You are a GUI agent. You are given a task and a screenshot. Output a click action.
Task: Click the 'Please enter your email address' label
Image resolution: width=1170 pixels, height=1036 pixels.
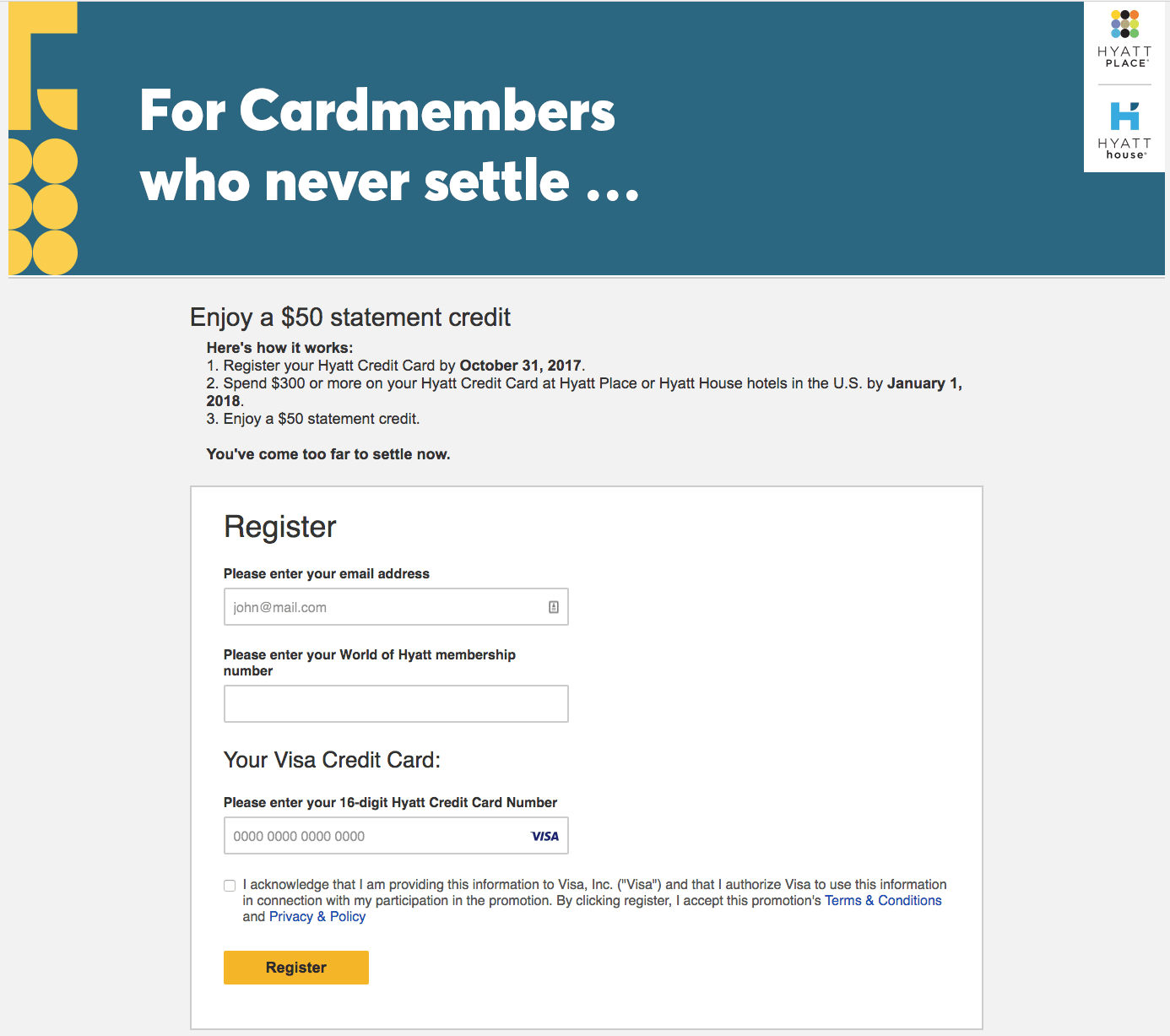(x=327, y=574)
